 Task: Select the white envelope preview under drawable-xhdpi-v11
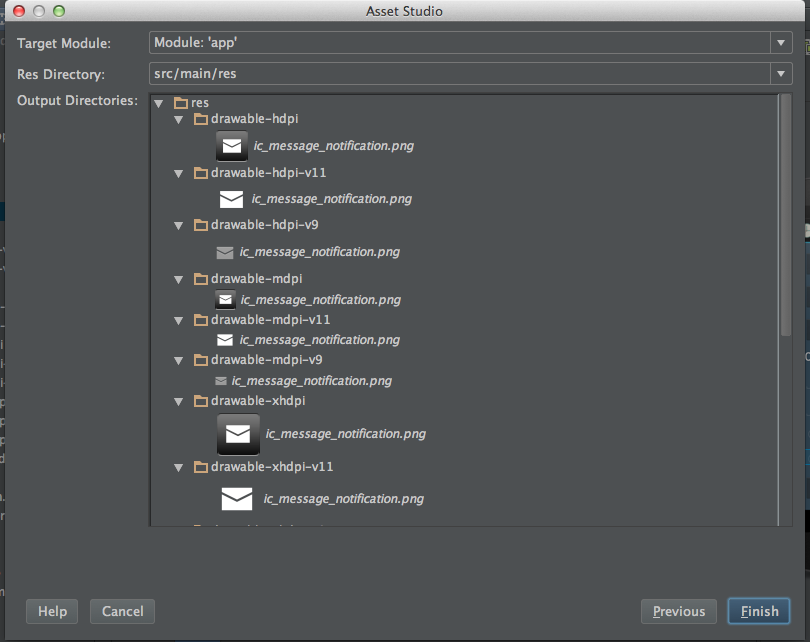click(237, 499)
